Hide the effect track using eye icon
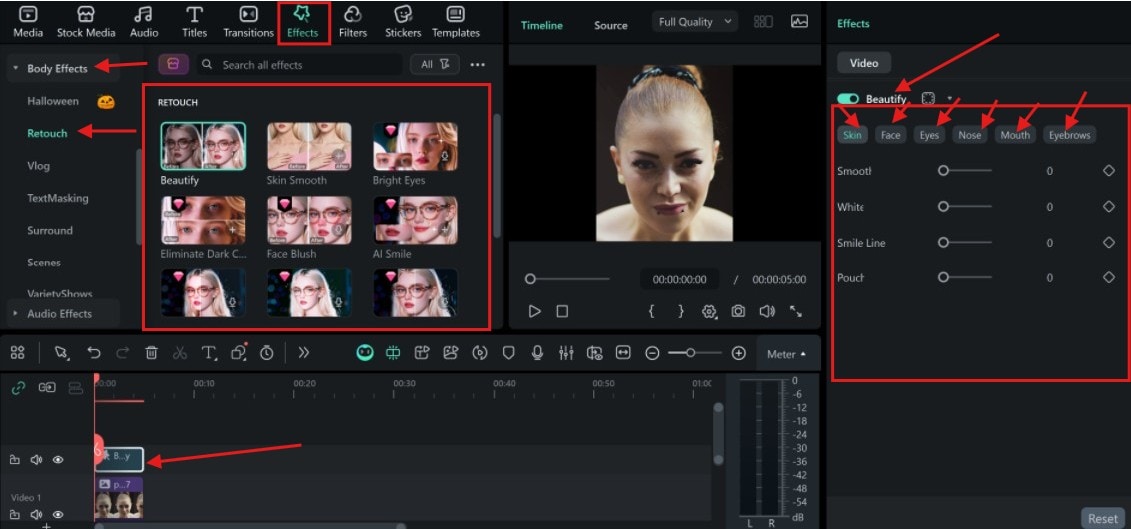Screen dimensions: 1131x529 pyautogui.click(x=58, y=460)
